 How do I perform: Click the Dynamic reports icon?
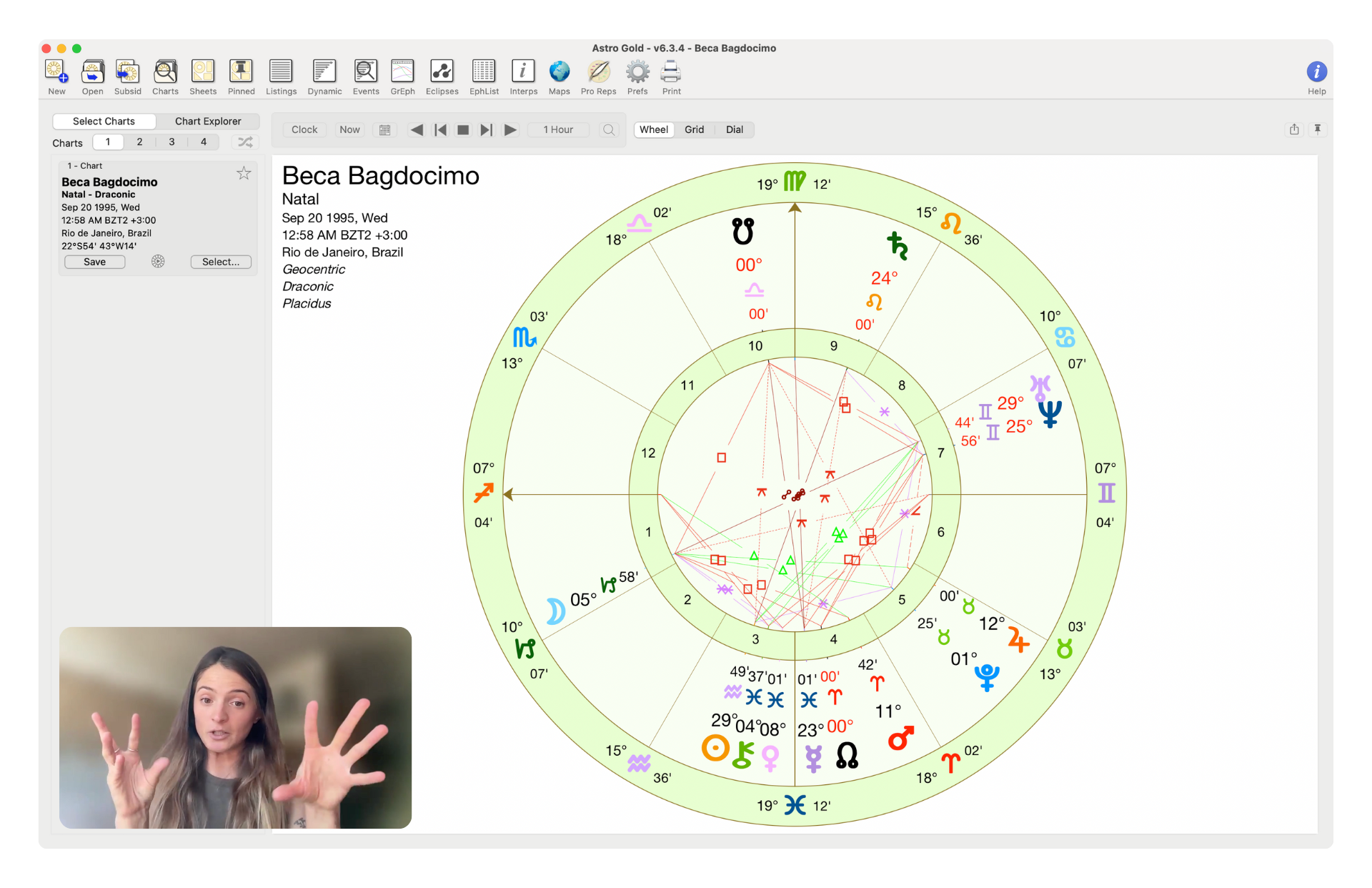(324, 77)
